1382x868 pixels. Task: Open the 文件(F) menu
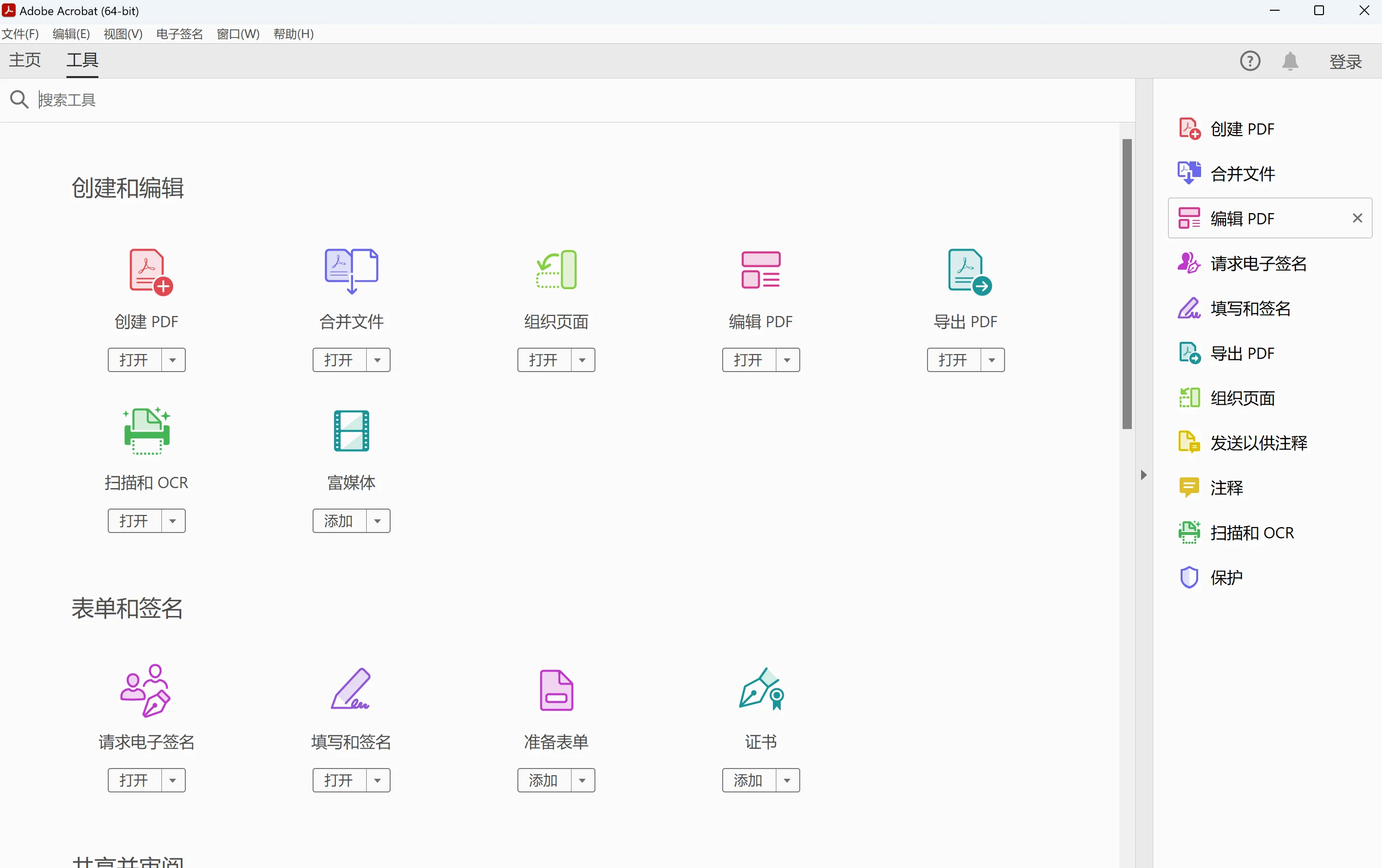(20, 34)
